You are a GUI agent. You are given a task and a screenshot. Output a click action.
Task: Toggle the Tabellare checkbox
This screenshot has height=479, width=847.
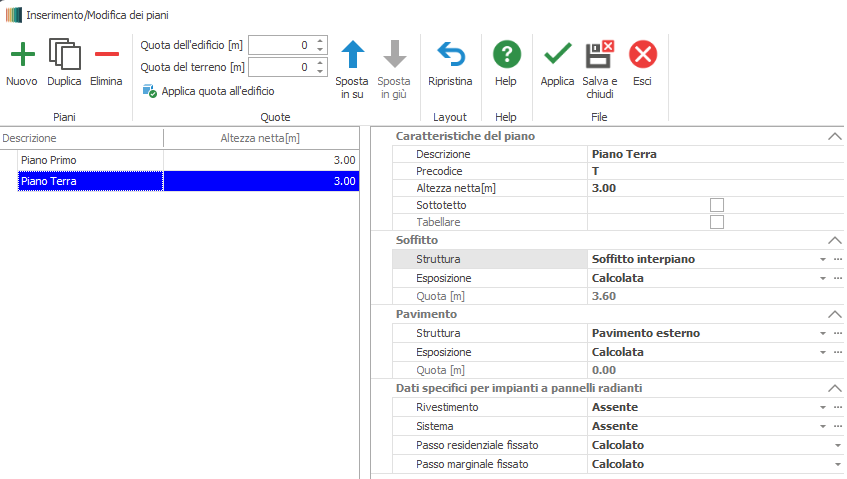[x=716, y=222]
